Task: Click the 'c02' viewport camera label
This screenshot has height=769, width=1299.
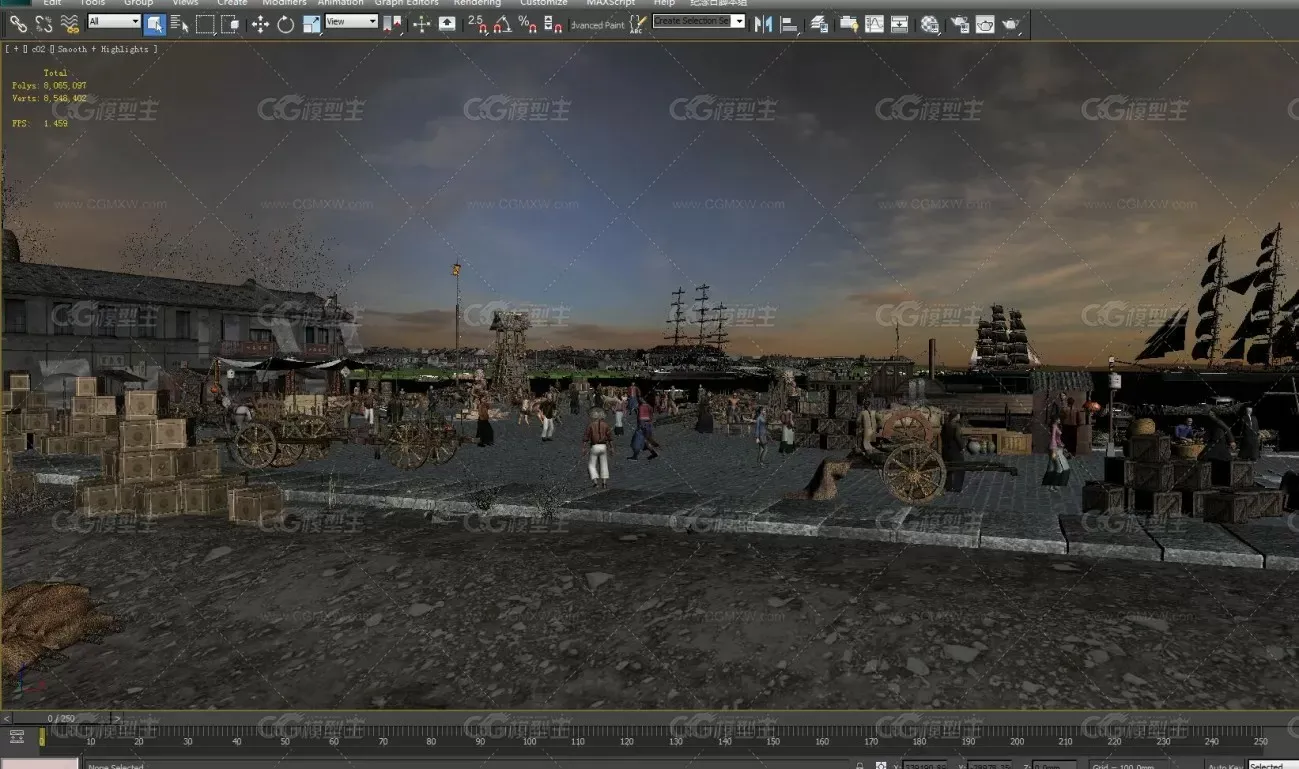Action: click(x=39, y=48)
